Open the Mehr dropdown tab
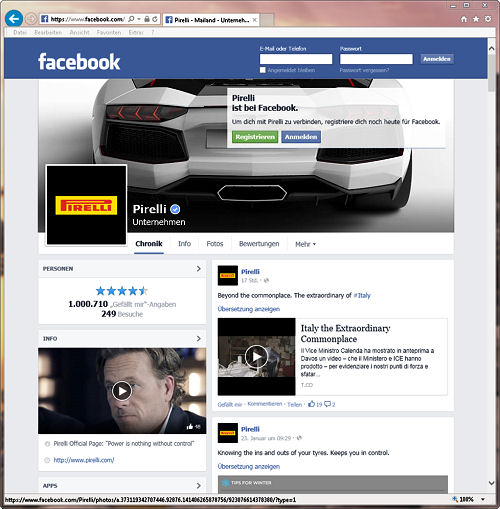 305,244
